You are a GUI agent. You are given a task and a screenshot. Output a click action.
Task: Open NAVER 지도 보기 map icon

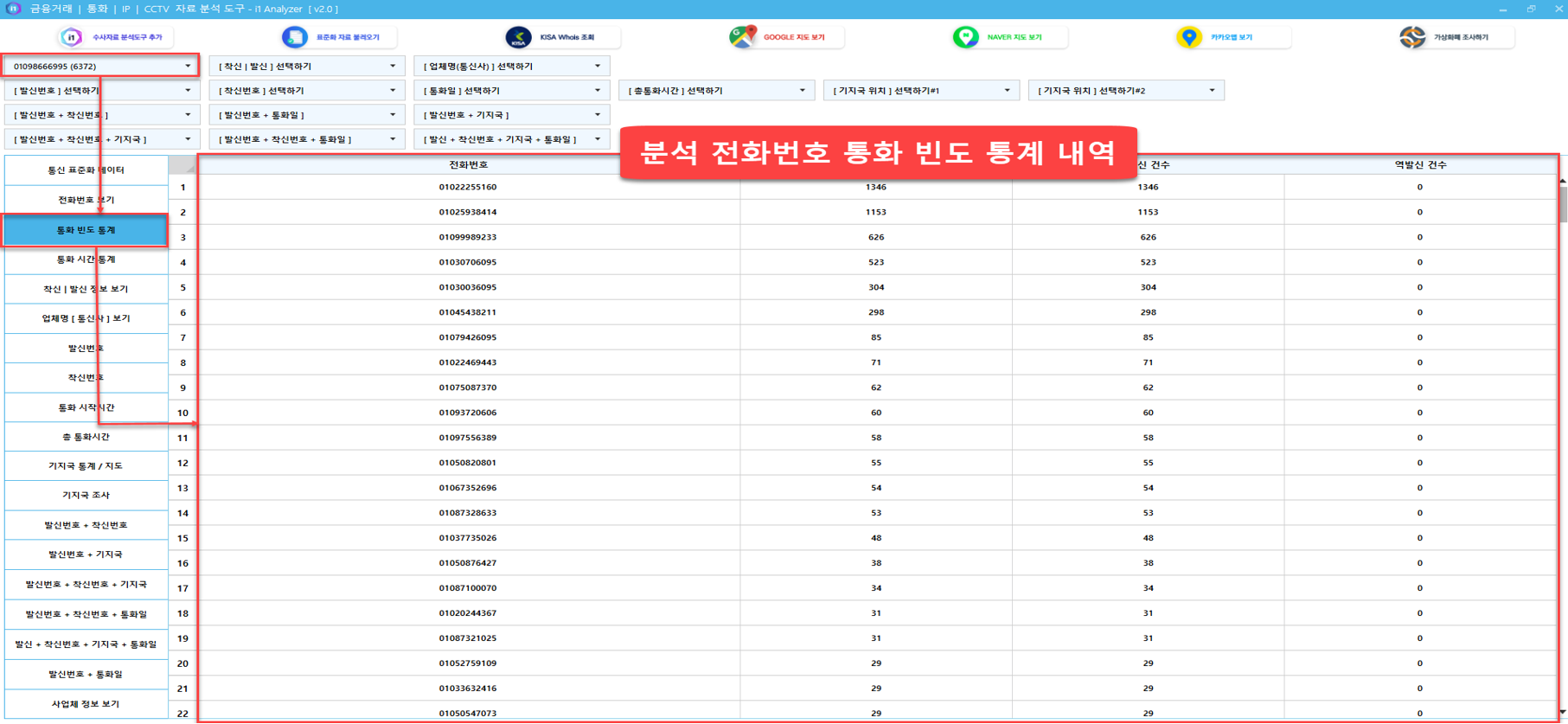[x=965, y=37]
